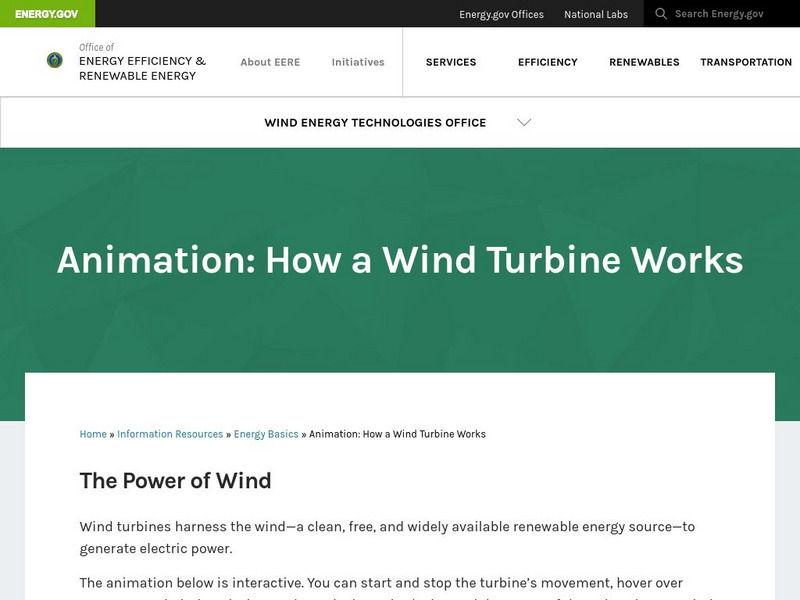Click the search magnifying glass icon
The height and width of the screenshot is (600, 800).
(661, 14)
